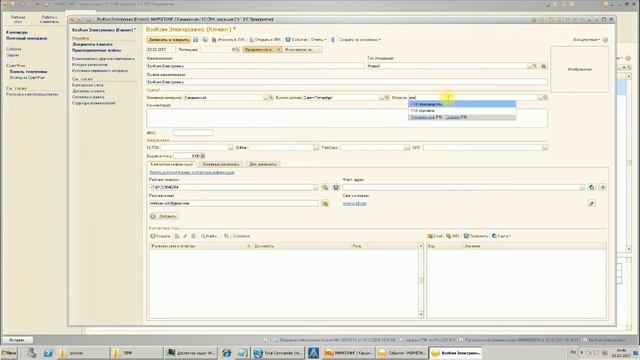Click the green call icon beside phone field
Screen dimensions: 640x360
coord(325,187)
